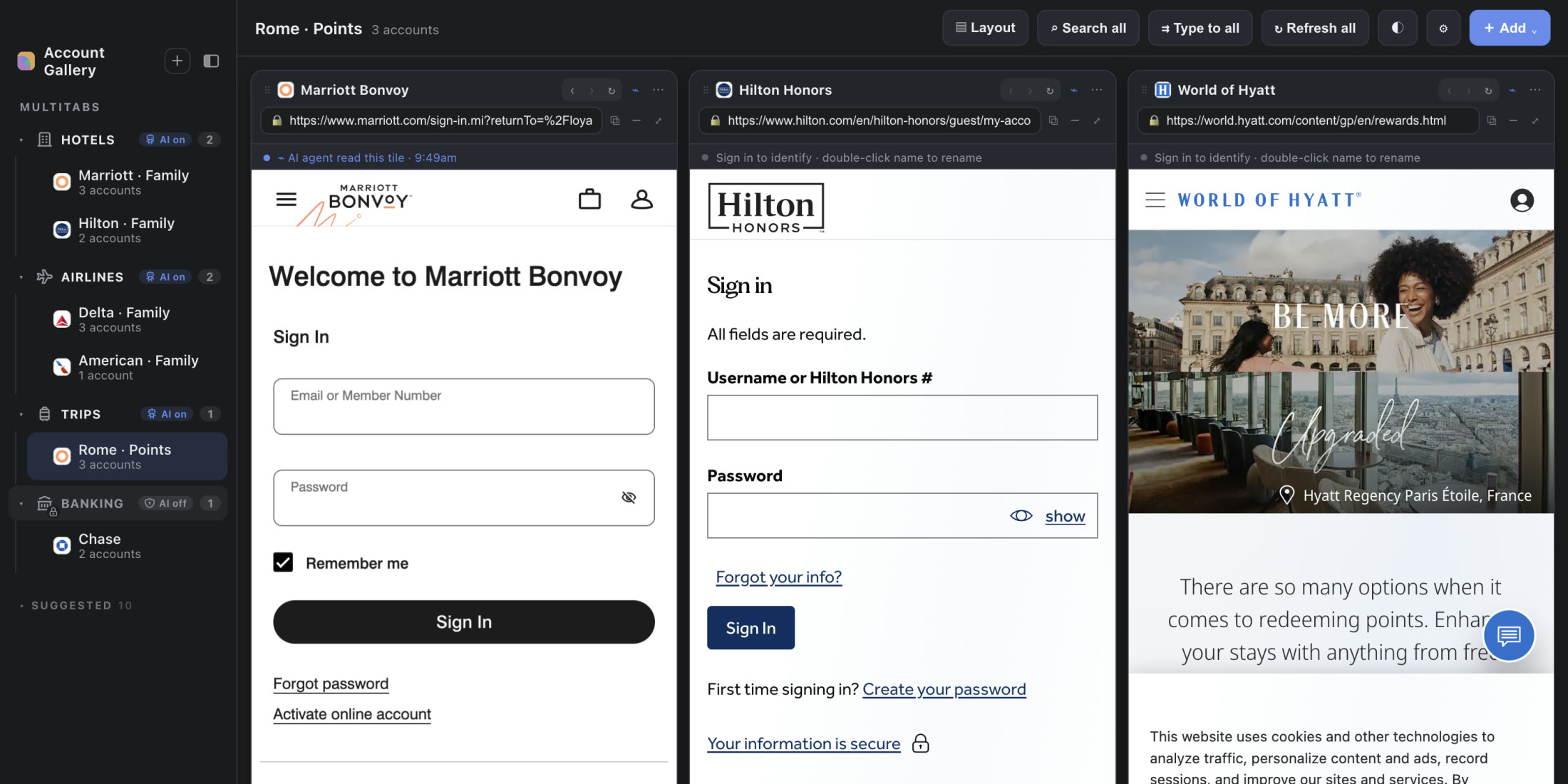Click the new multitab plus icon
Viewport: 1568px width, 784px height.
177,61
